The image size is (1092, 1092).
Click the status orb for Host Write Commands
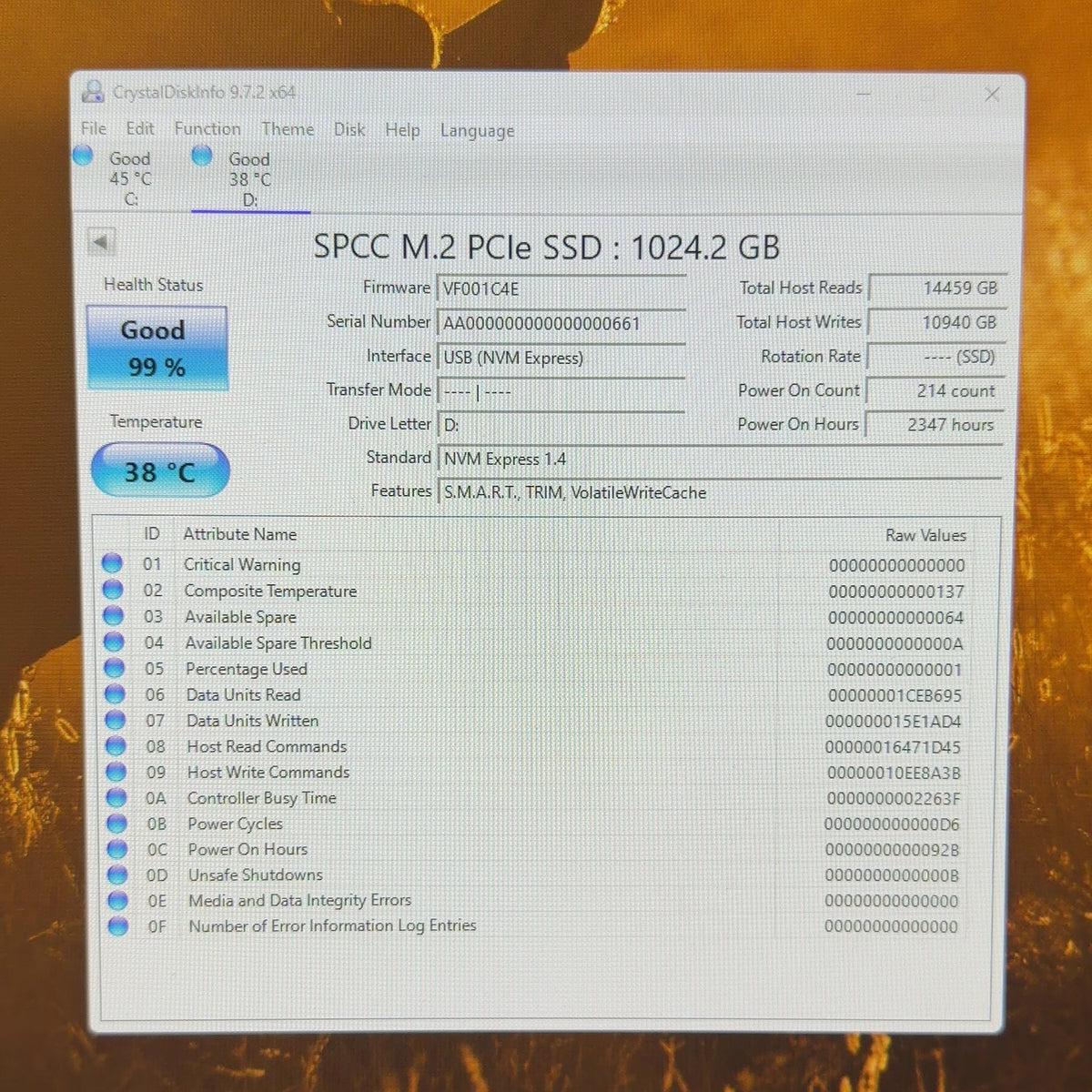[116, 772]
